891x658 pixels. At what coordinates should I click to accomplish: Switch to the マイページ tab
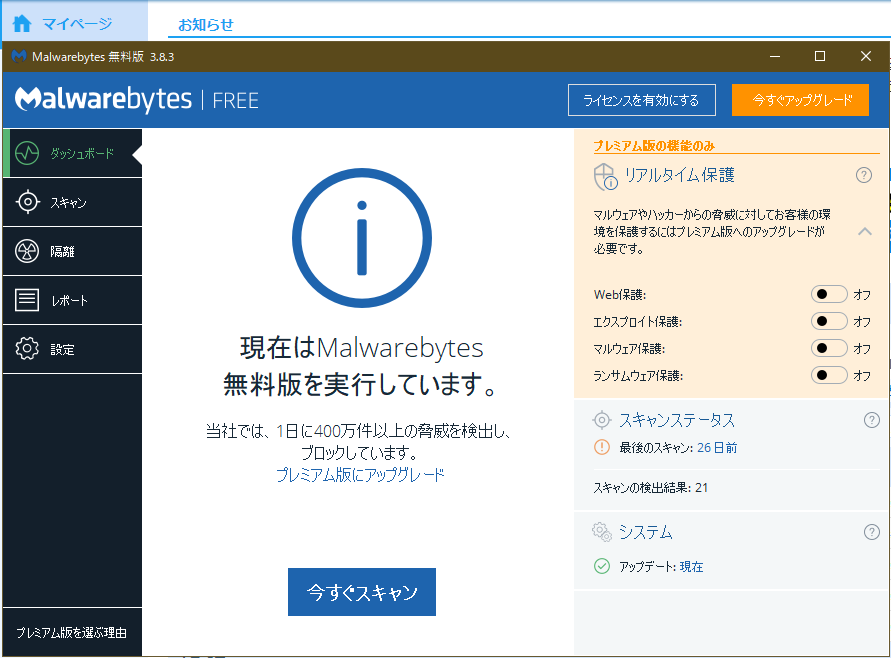point(74,22)
